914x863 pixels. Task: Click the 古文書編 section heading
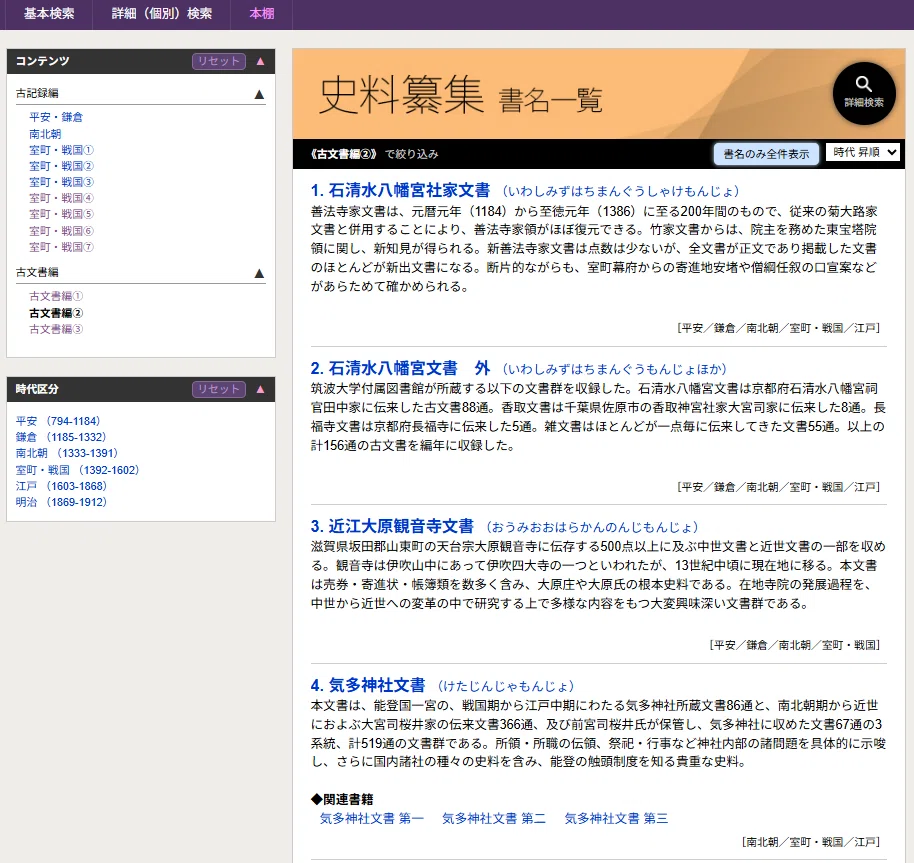[37, 272]
